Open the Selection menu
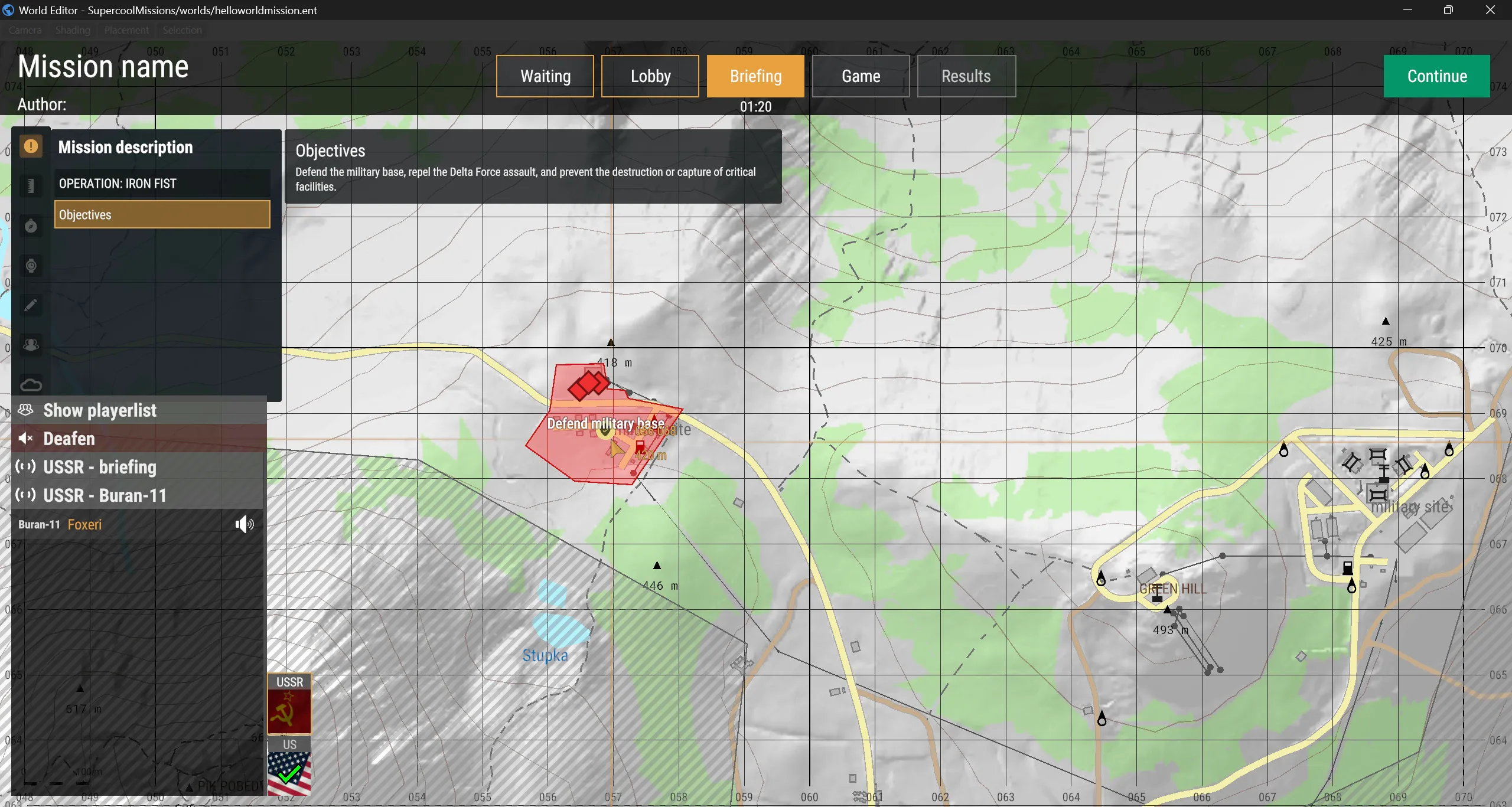 [182, 30]
